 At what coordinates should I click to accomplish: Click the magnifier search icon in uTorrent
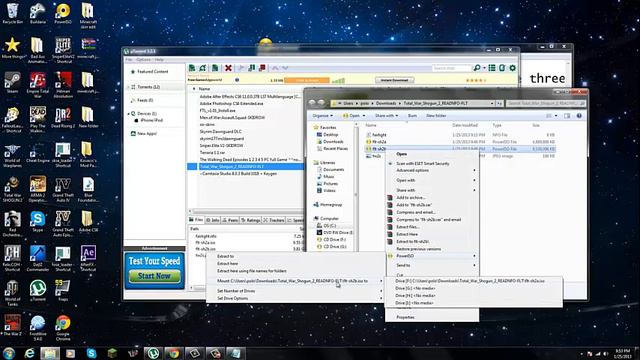tap(477, 68)
